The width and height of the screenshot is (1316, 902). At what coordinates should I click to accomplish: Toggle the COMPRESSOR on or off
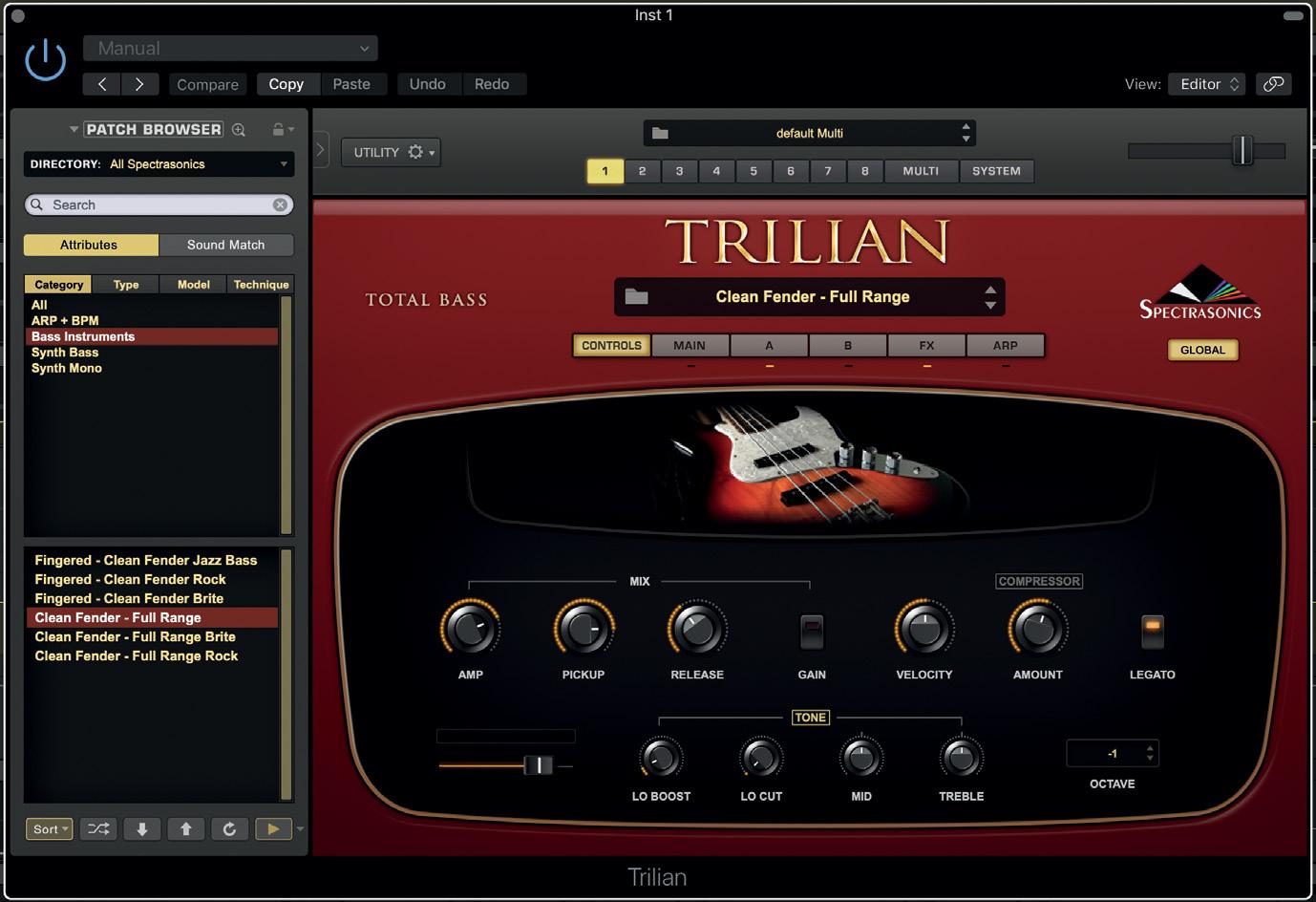click(x=1039, y=581)
